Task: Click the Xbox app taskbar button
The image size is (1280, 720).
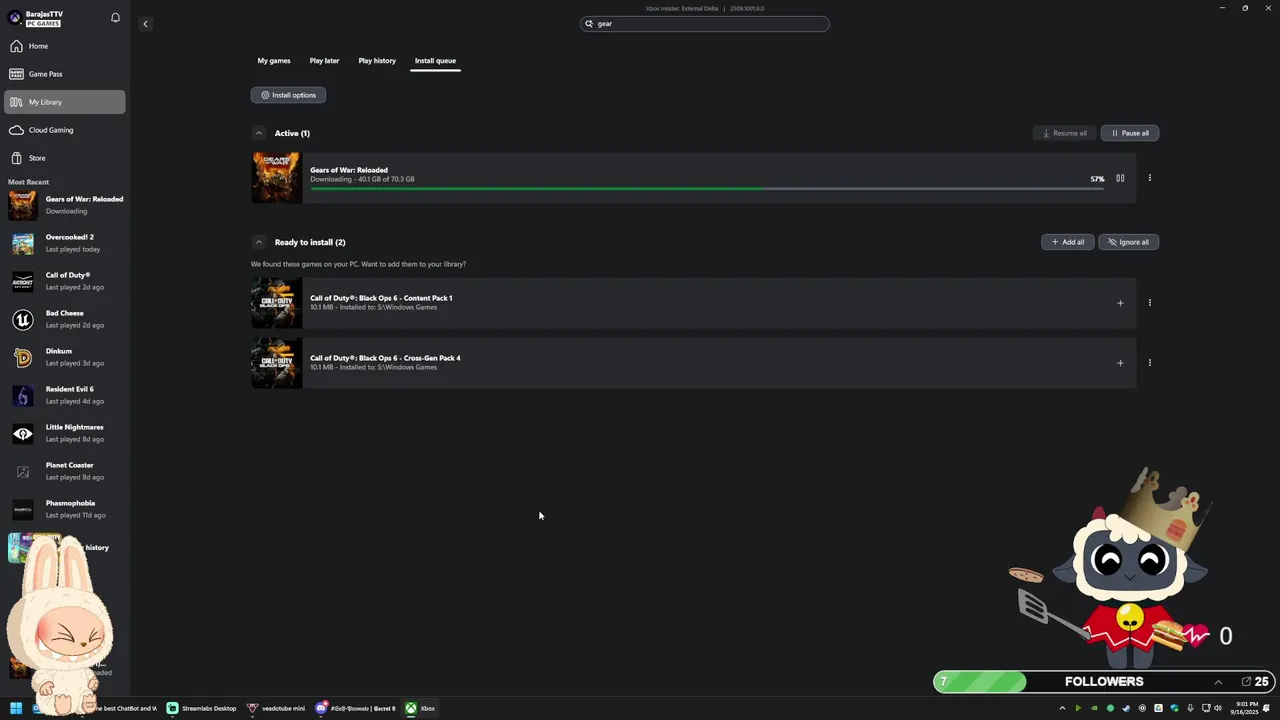Action: (420, 708)
